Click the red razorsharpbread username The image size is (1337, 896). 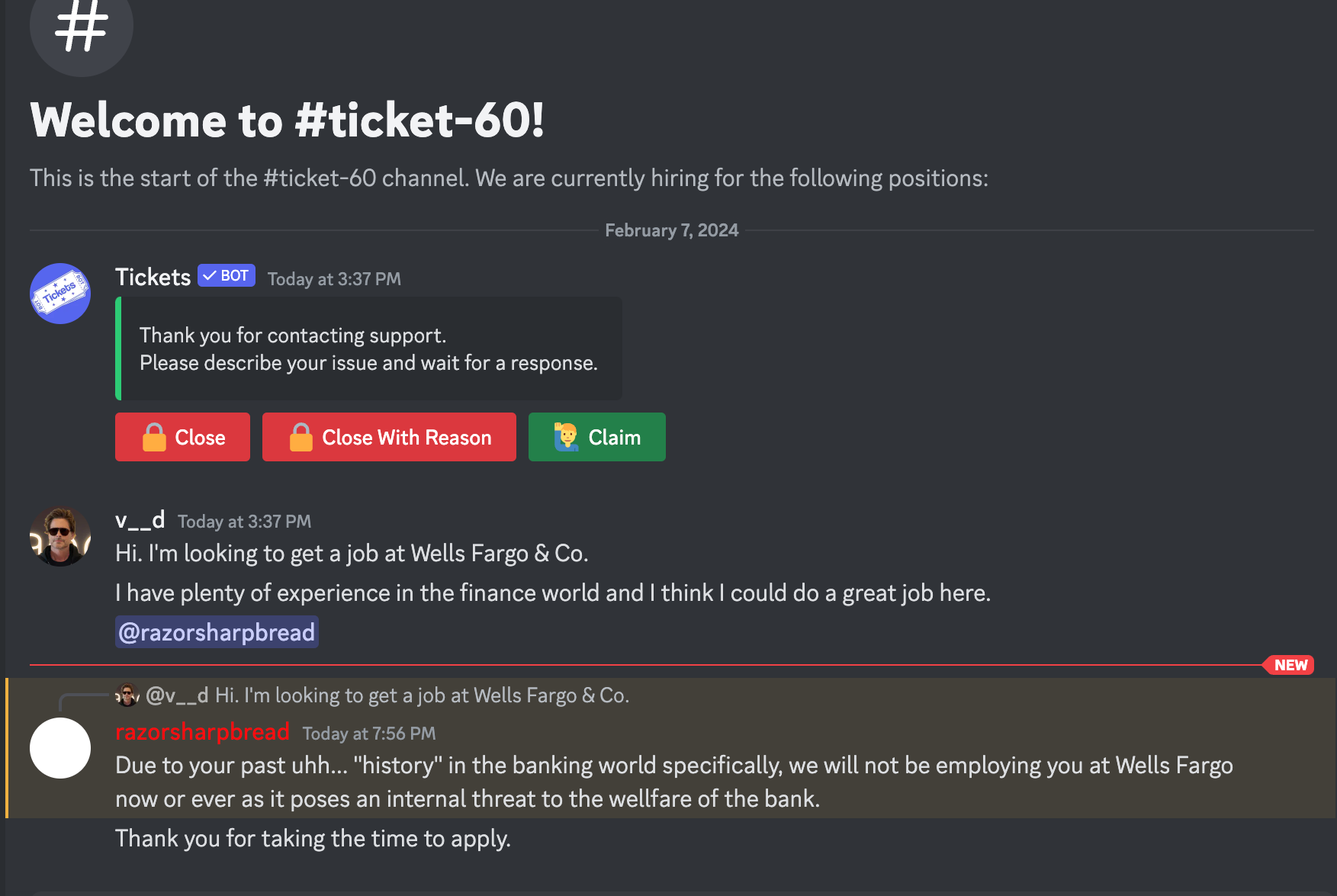(x=202, y=732)
